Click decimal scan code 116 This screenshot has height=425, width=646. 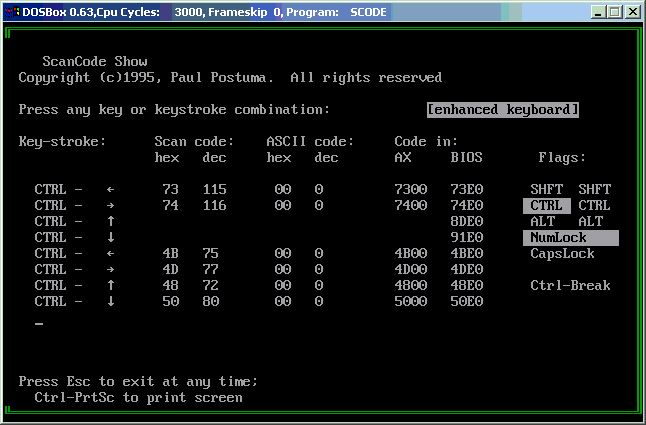pyautogui.click(x=215, y=205)
